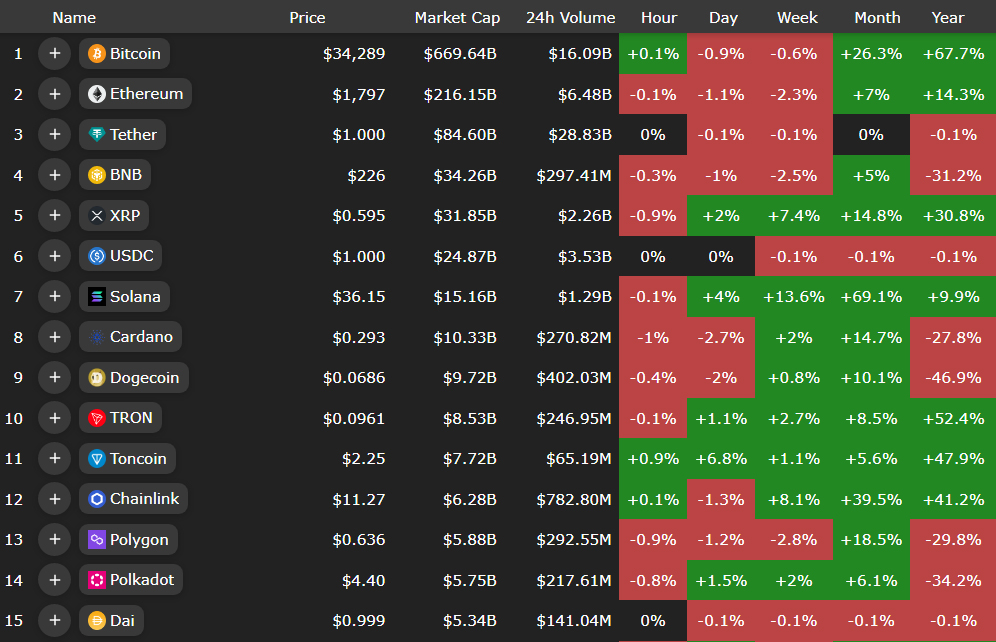Screen dimensions: 996x642
Task: Click the Polkadot logo icon
Action: [x=97, y=580]
